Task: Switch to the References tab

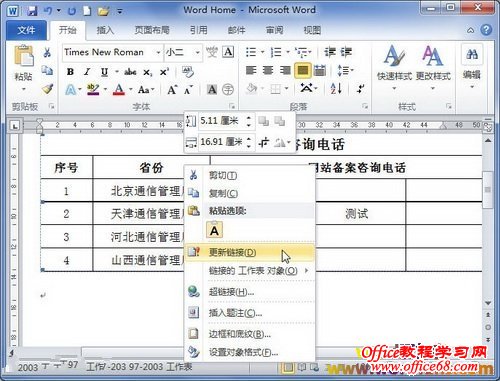Action: tap(199, 30)
